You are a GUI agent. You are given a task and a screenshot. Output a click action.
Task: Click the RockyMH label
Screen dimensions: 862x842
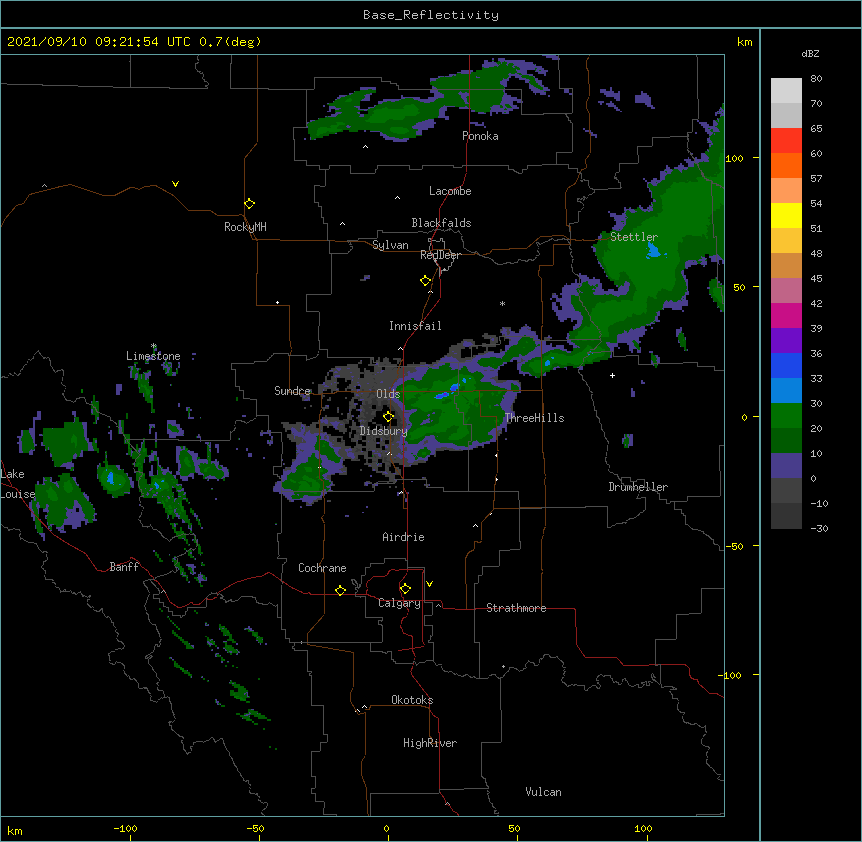coord(245,227)
